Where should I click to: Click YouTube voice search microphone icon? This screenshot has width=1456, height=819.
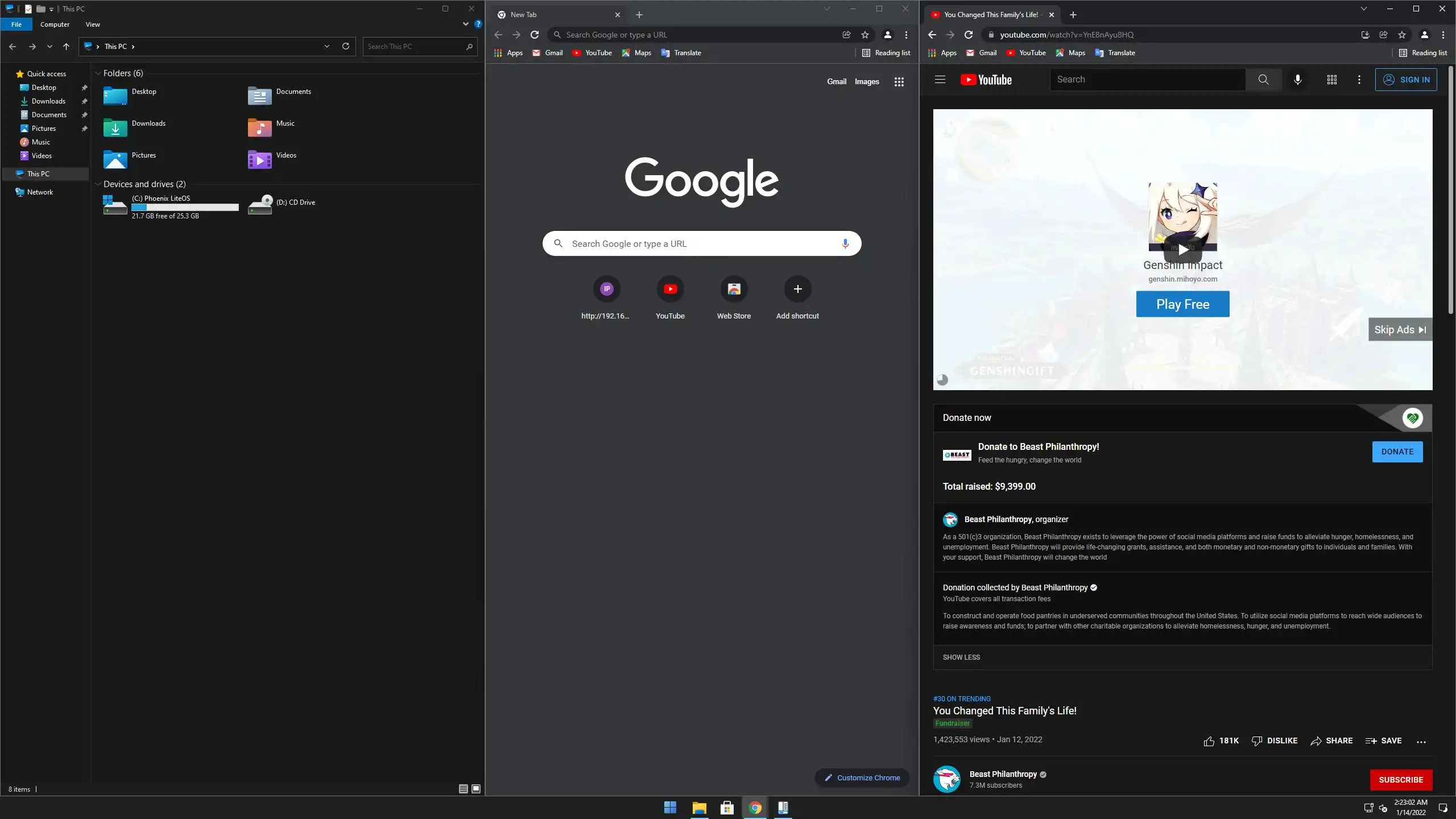[x=1297, y=80]
